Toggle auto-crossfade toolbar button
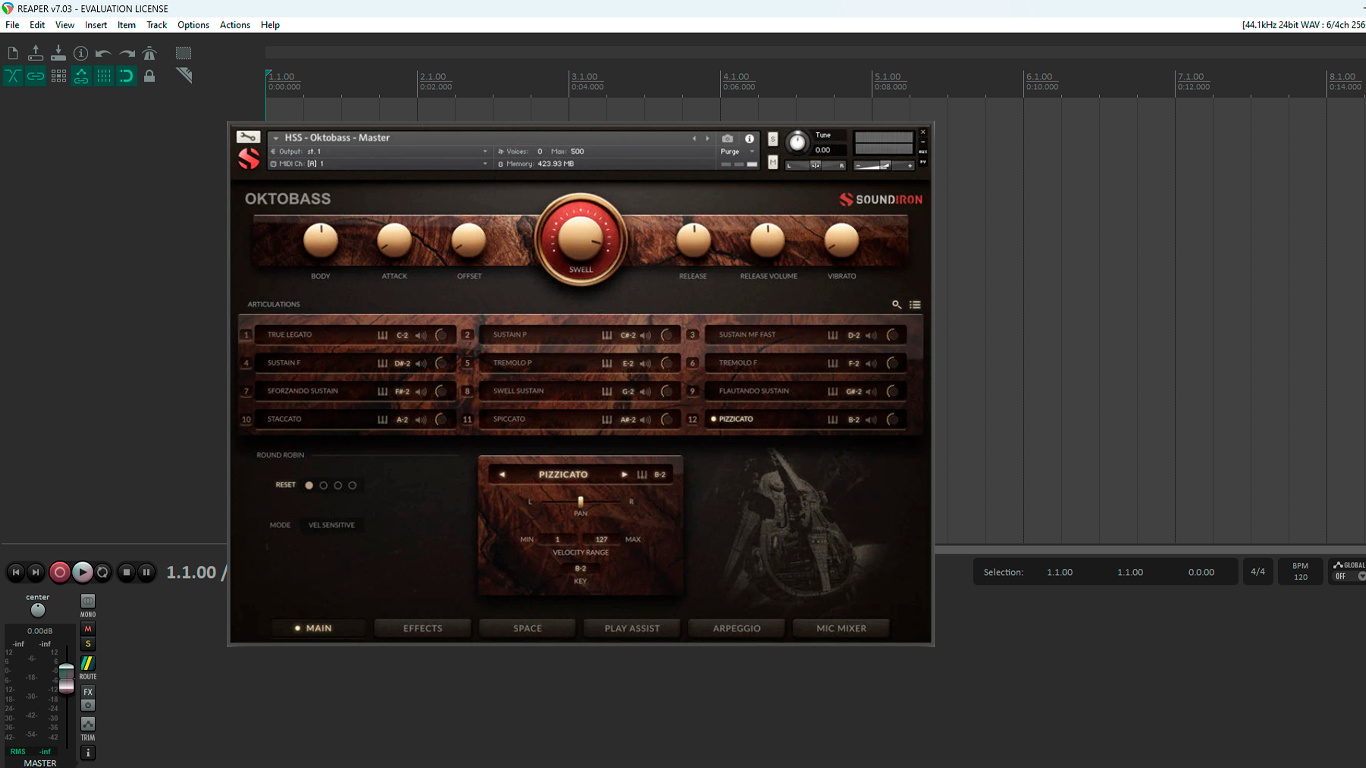 [13, 76]
